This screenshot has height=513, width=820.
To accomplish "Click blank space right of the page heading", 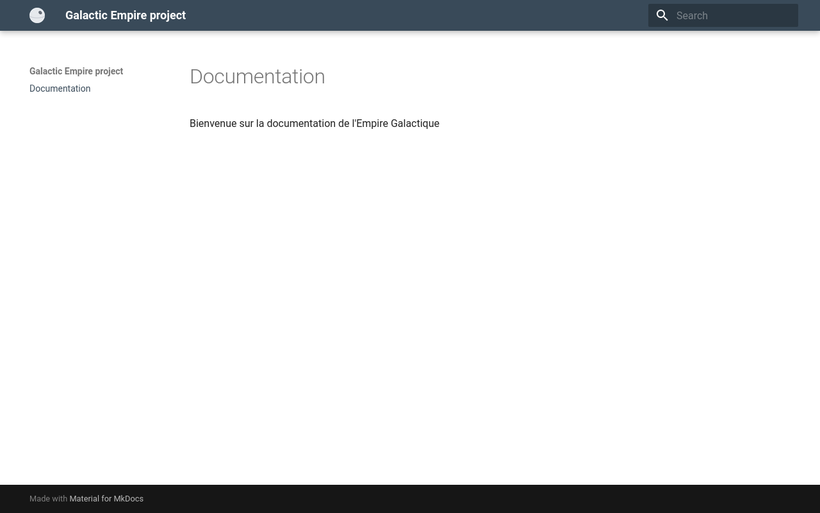I will (x=550, y=77).
